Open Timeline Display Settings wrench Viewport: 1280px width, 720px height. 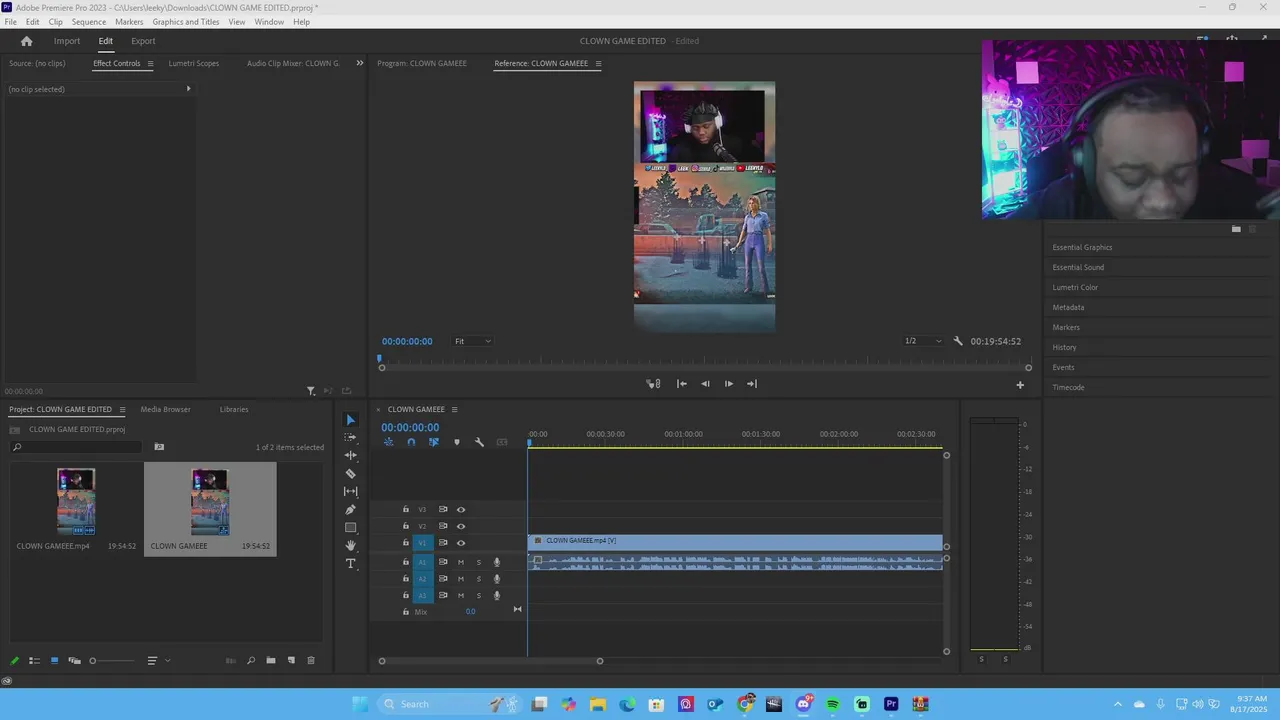tap(480, 442)
